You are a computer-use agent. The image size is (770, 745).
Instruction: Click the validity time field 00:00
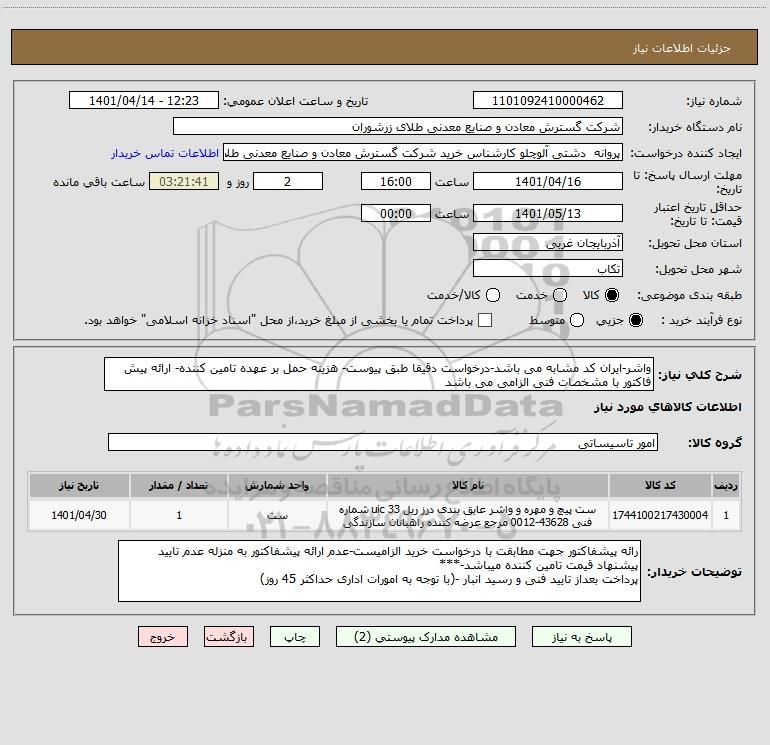[x=396, y=214]
